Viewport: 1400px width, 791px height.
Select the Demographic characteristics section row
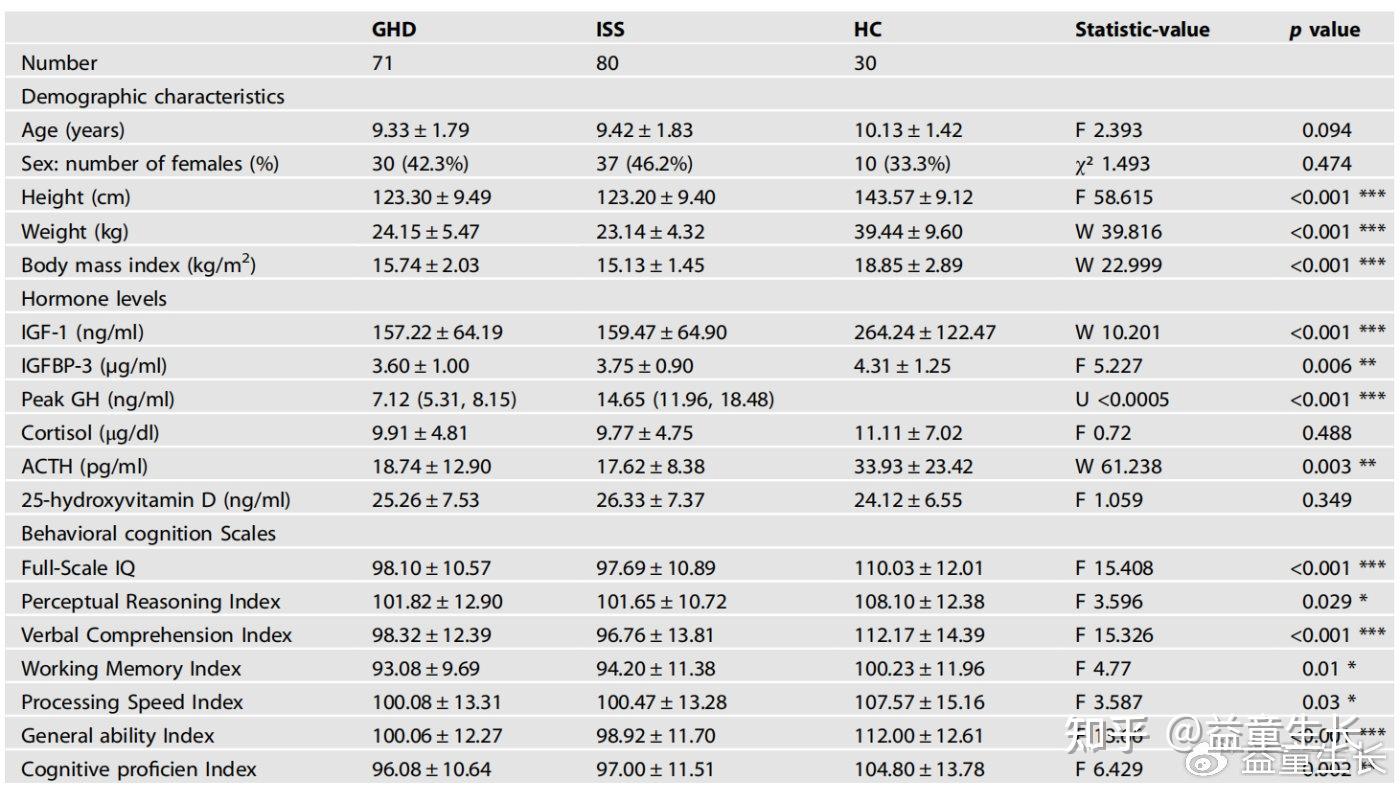(x=152, y=97)
